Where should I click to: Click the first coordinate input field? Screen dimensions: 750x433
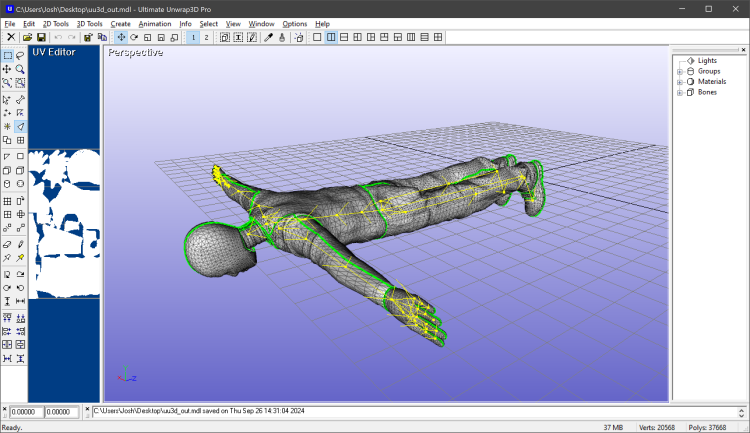click(26, 412)
